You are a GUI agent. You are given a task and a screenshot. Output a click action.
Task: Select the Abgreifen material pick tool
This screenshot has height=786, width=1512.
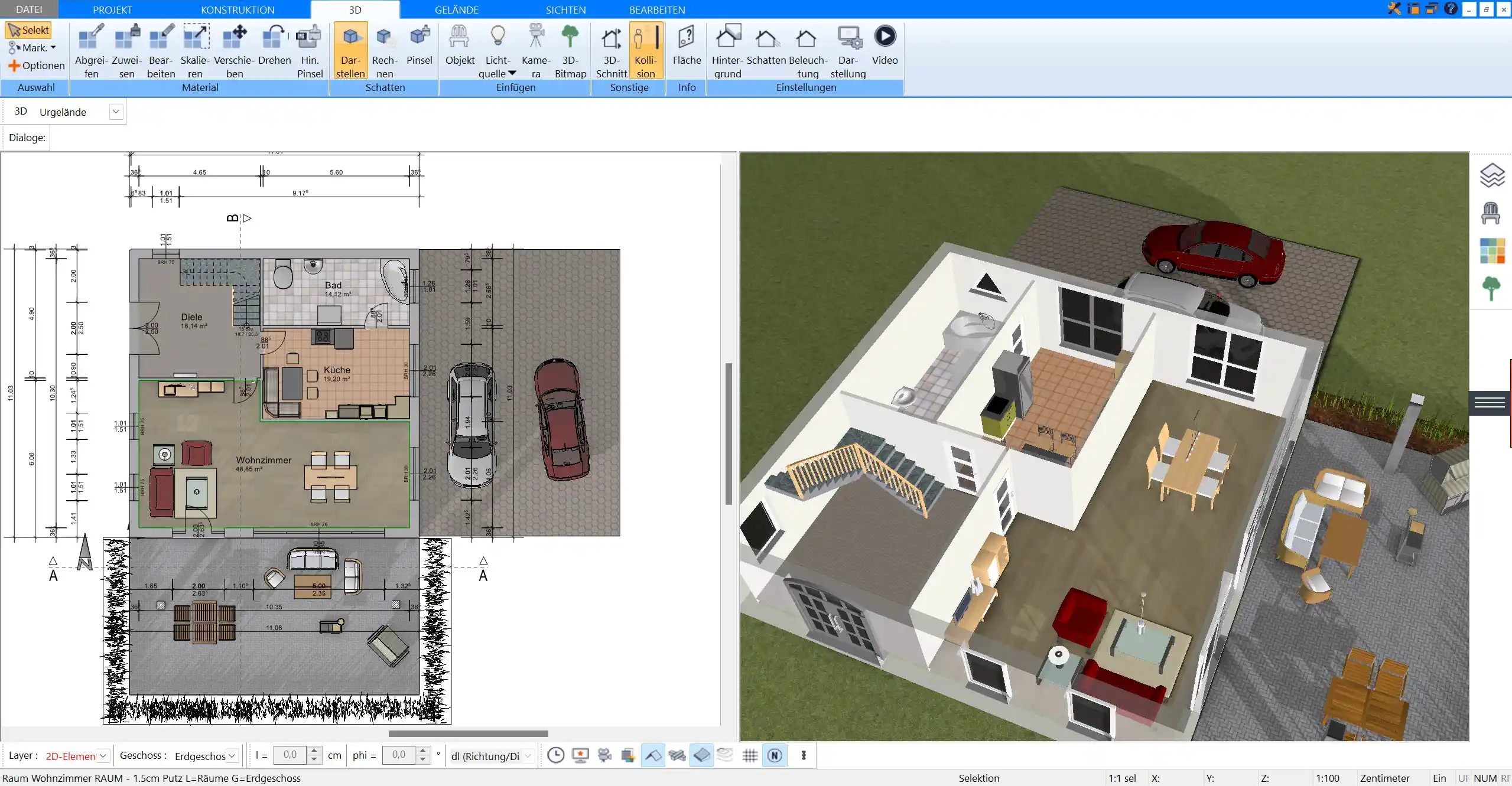[x=91, y=51]
